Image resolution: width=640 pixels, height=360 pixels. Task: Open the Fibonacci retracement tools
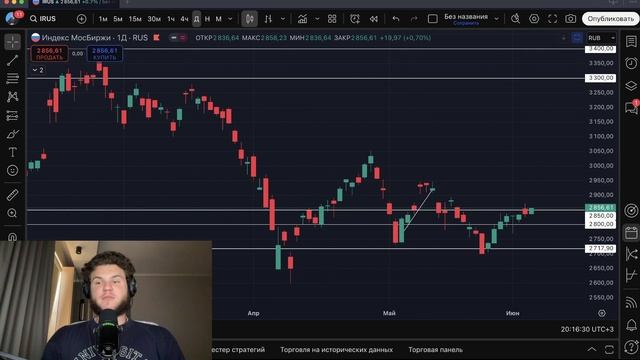[x=13, y=78]
